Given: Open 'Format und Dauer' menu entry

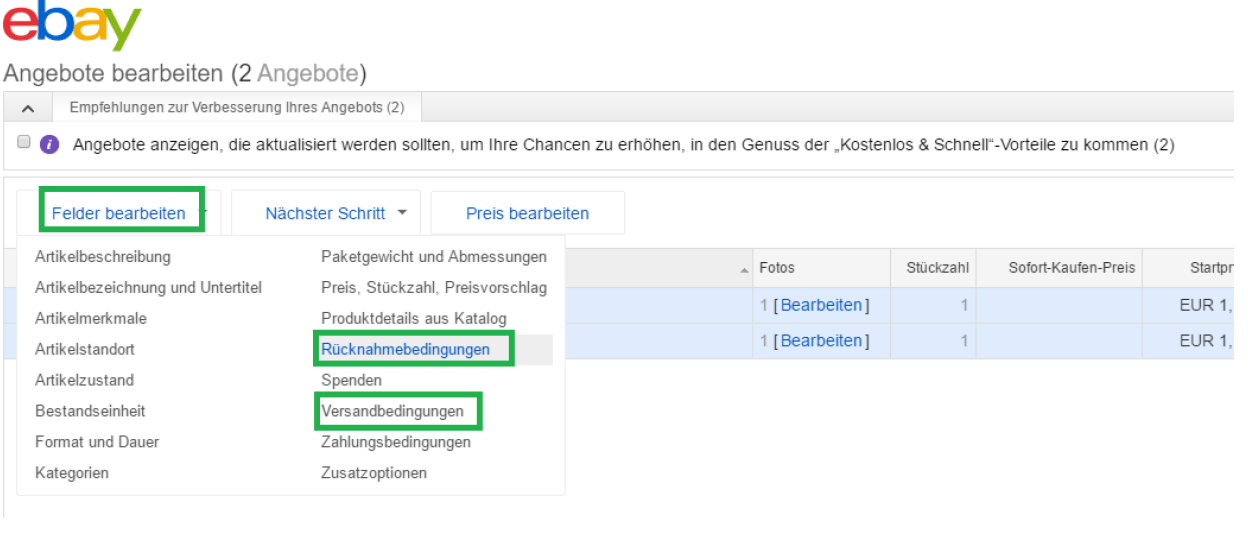Looking at the screenshot, I should [97, 442].
